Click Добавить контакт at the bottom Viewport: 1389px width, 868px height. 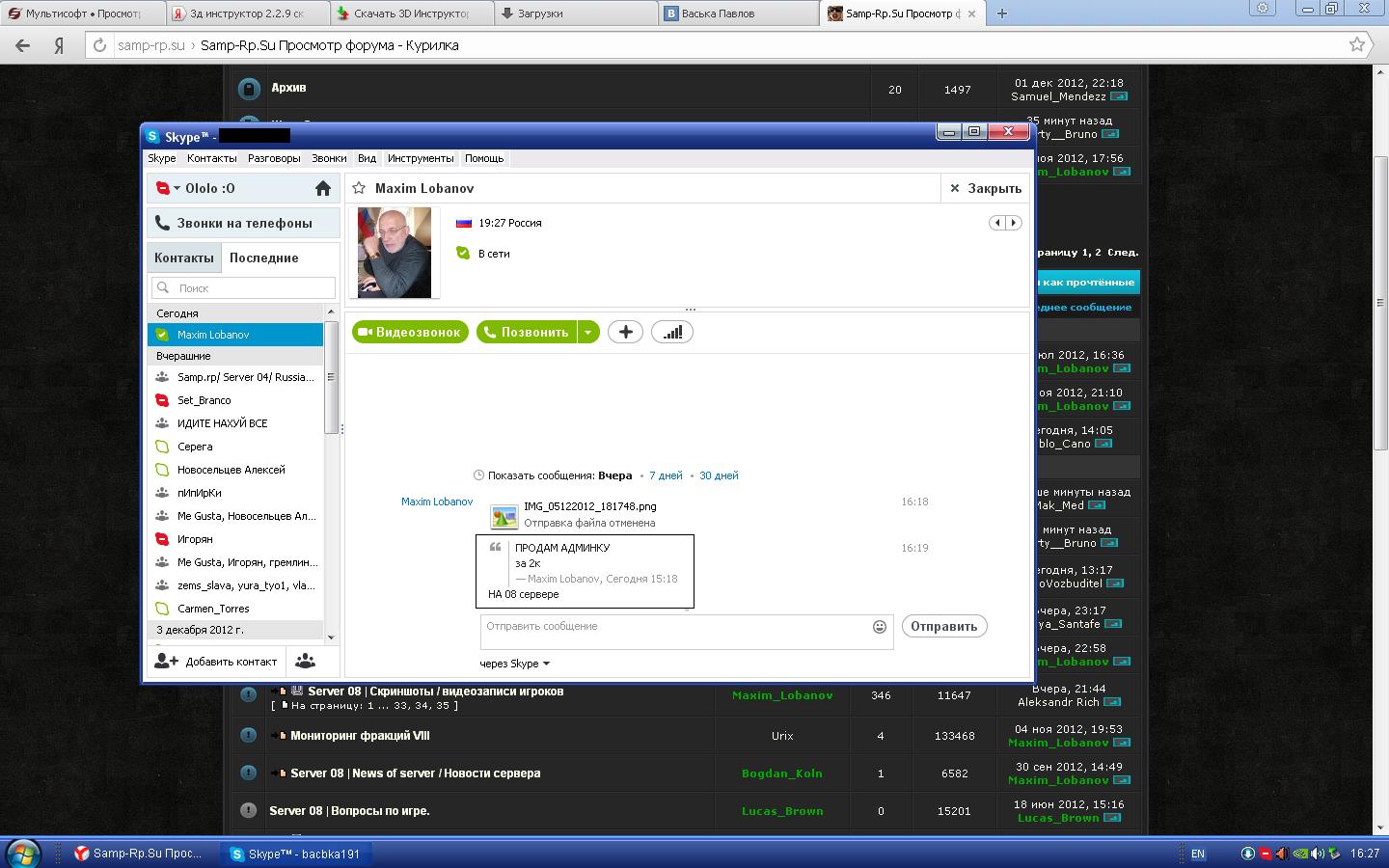pos(216,662)
